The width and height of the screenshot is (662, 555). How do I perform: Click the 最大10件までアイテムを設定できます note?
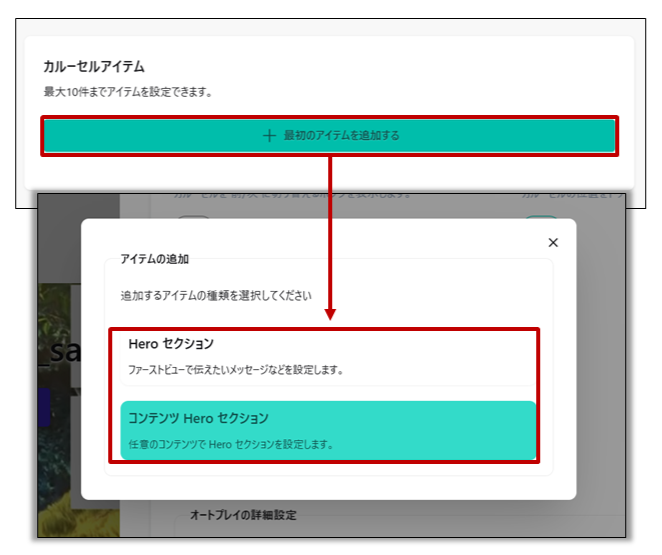click(128, 92)
